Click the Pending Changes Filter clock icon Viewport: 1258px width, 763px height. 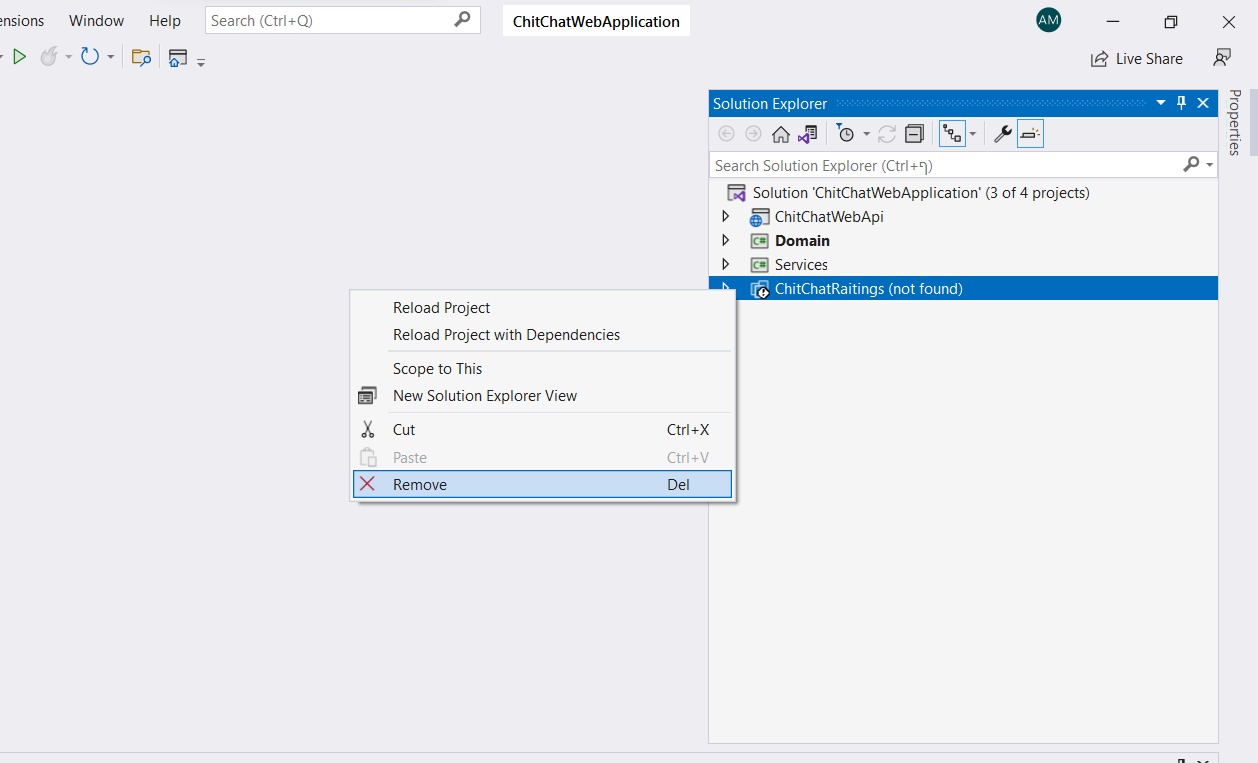(847, 134)
